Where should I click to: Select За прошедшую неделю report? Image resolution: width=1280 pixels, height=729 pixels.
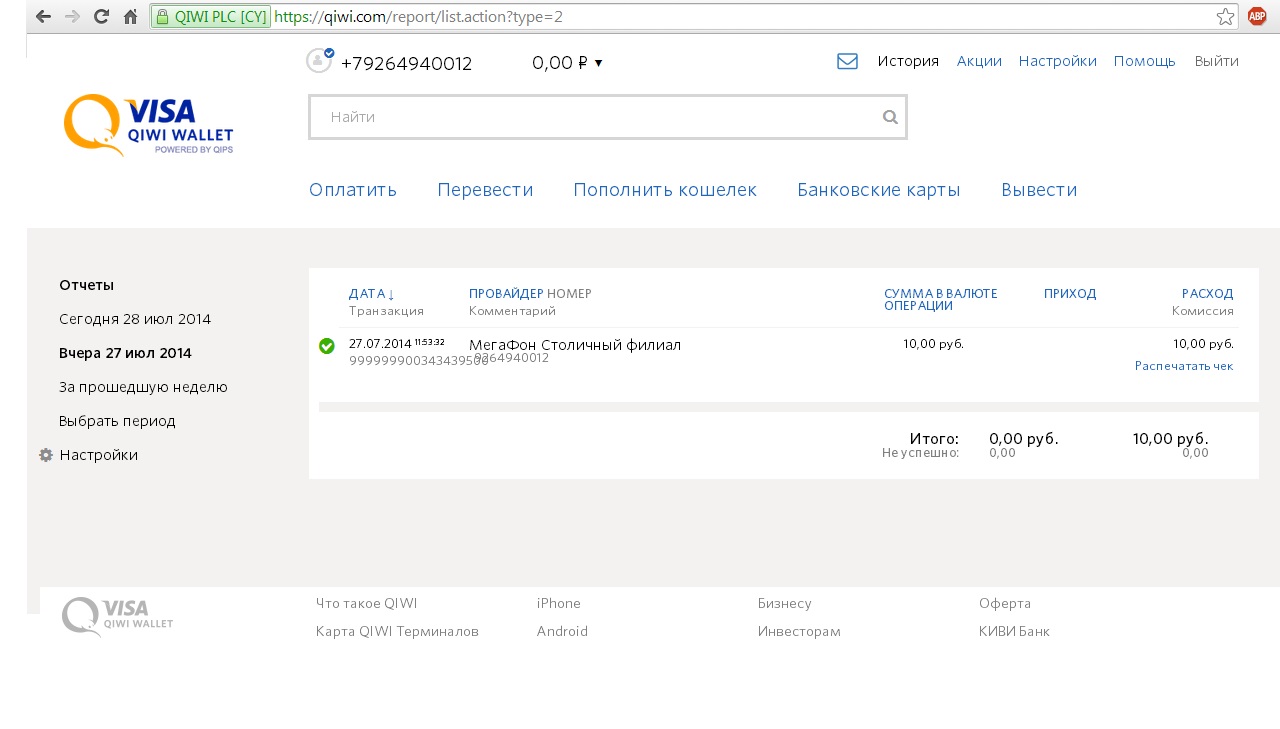point(143,387)
